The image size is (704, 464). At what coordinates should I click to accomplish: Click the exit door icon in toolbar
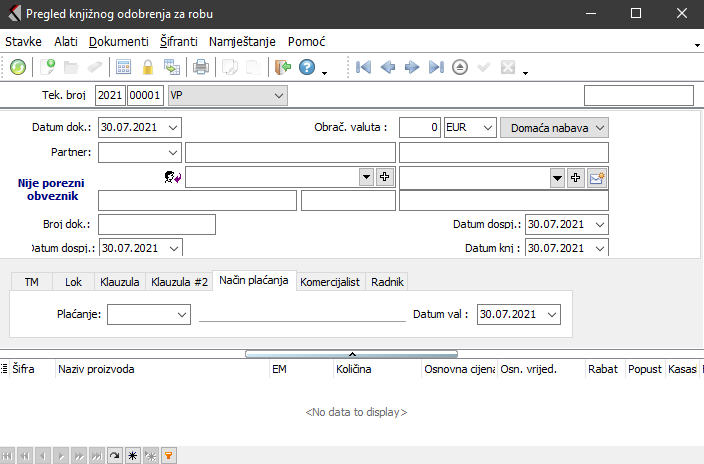pos(283,67)
